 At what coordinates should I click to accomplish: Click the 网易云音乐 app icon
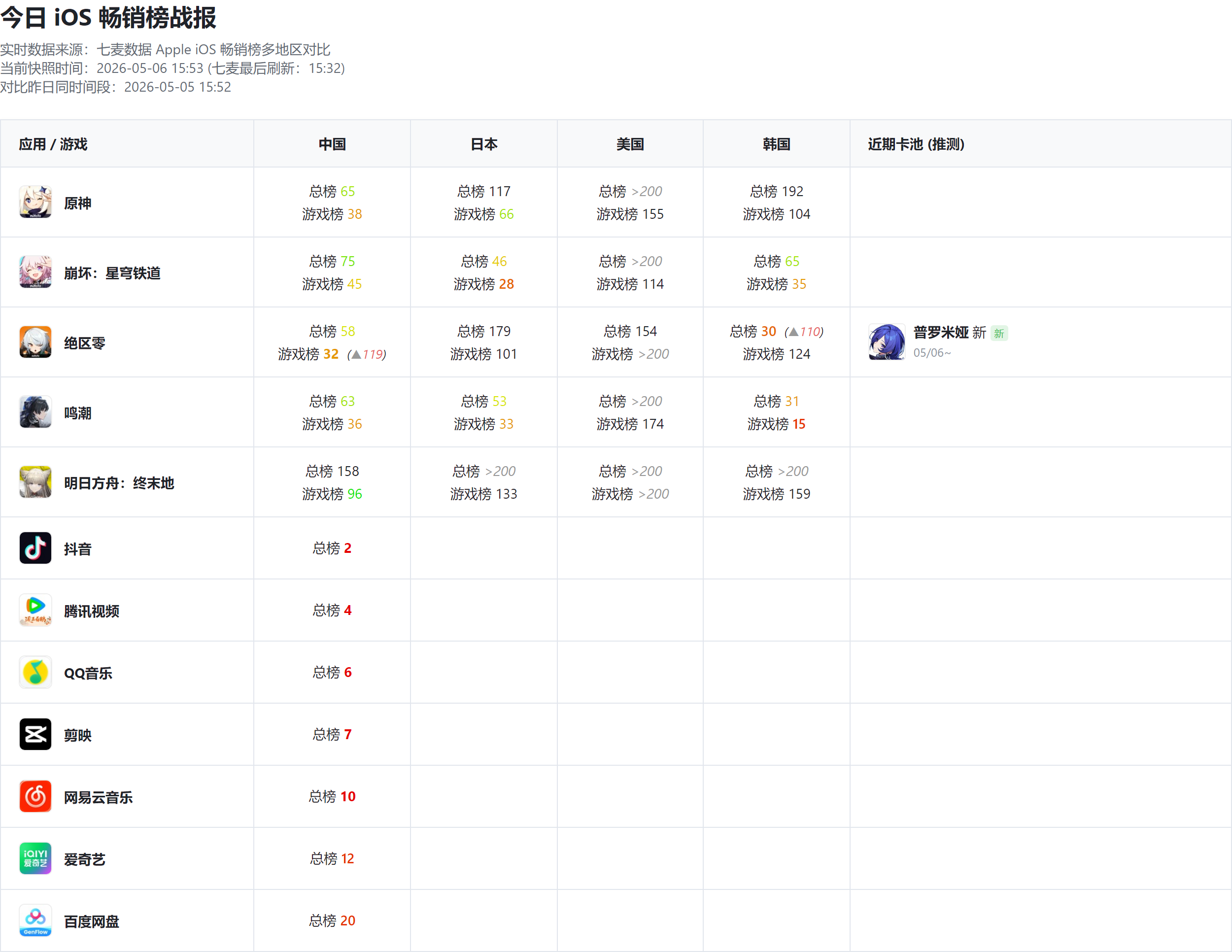click(x=35, y=796)
